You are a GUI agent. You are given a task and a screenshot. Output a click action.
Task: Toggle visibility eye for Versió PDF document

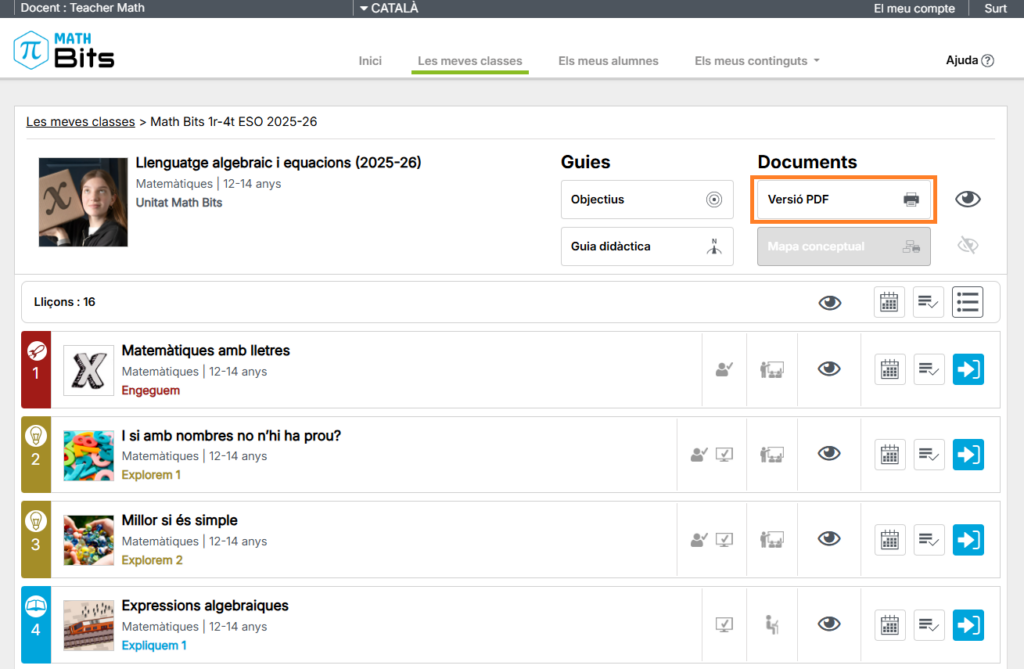(967, 199)
